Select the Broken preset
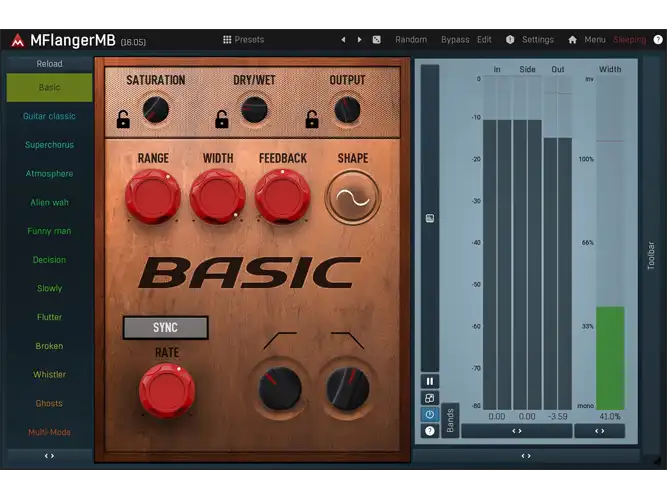Screen dimensions: 667x500 (x=49, y=346)
